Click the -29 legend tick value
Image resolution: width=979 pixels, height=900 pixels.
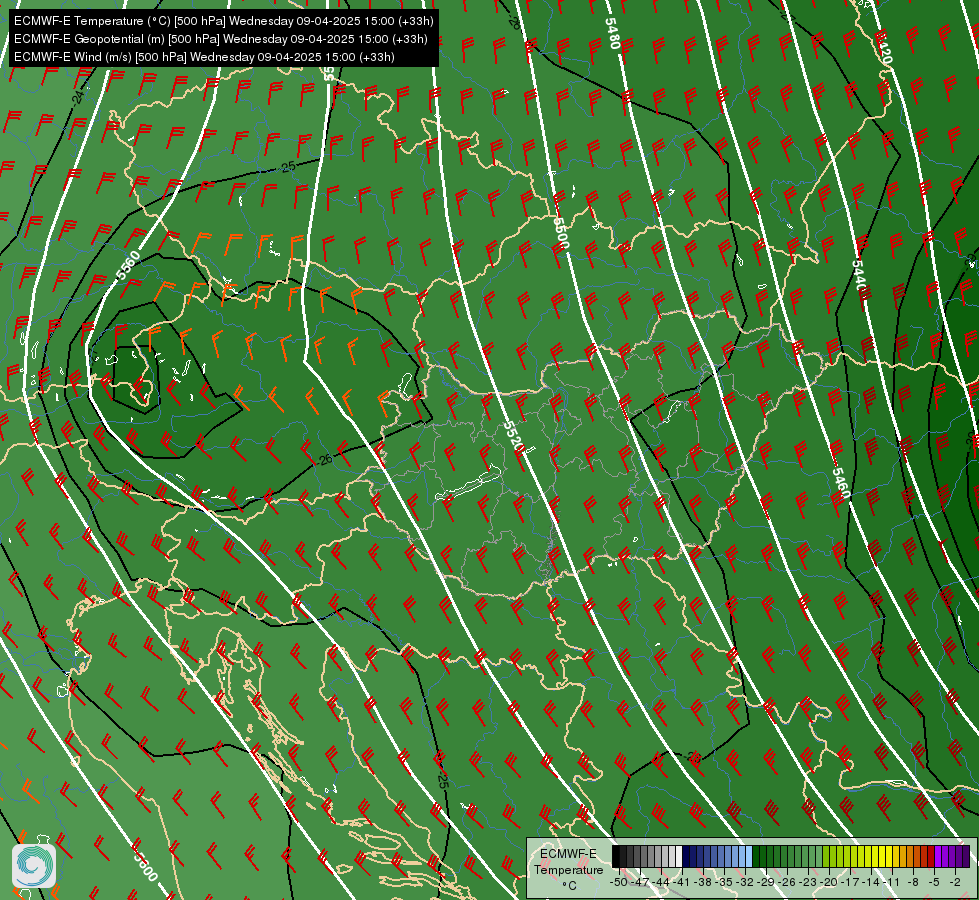pos(765,883)
